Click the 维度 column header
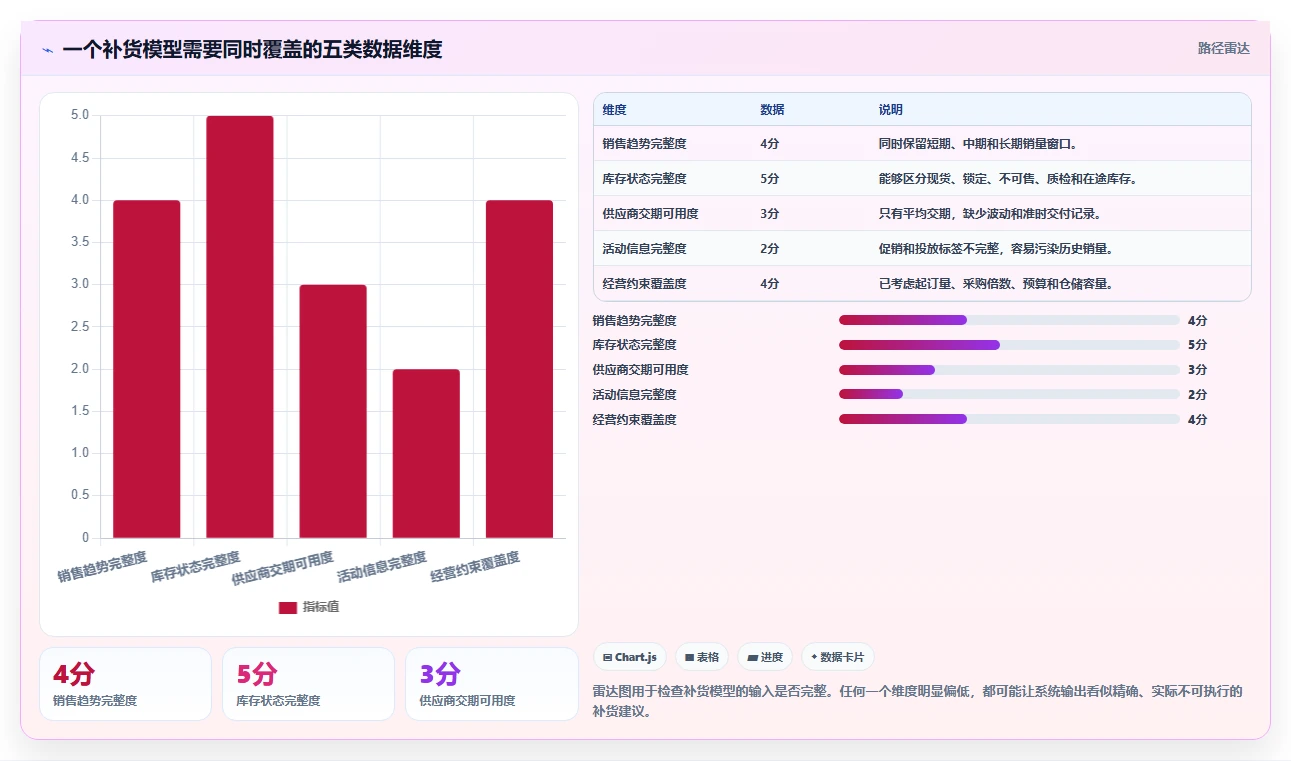The width and height of the screenshot is (1291, 761). pos(614,110)
